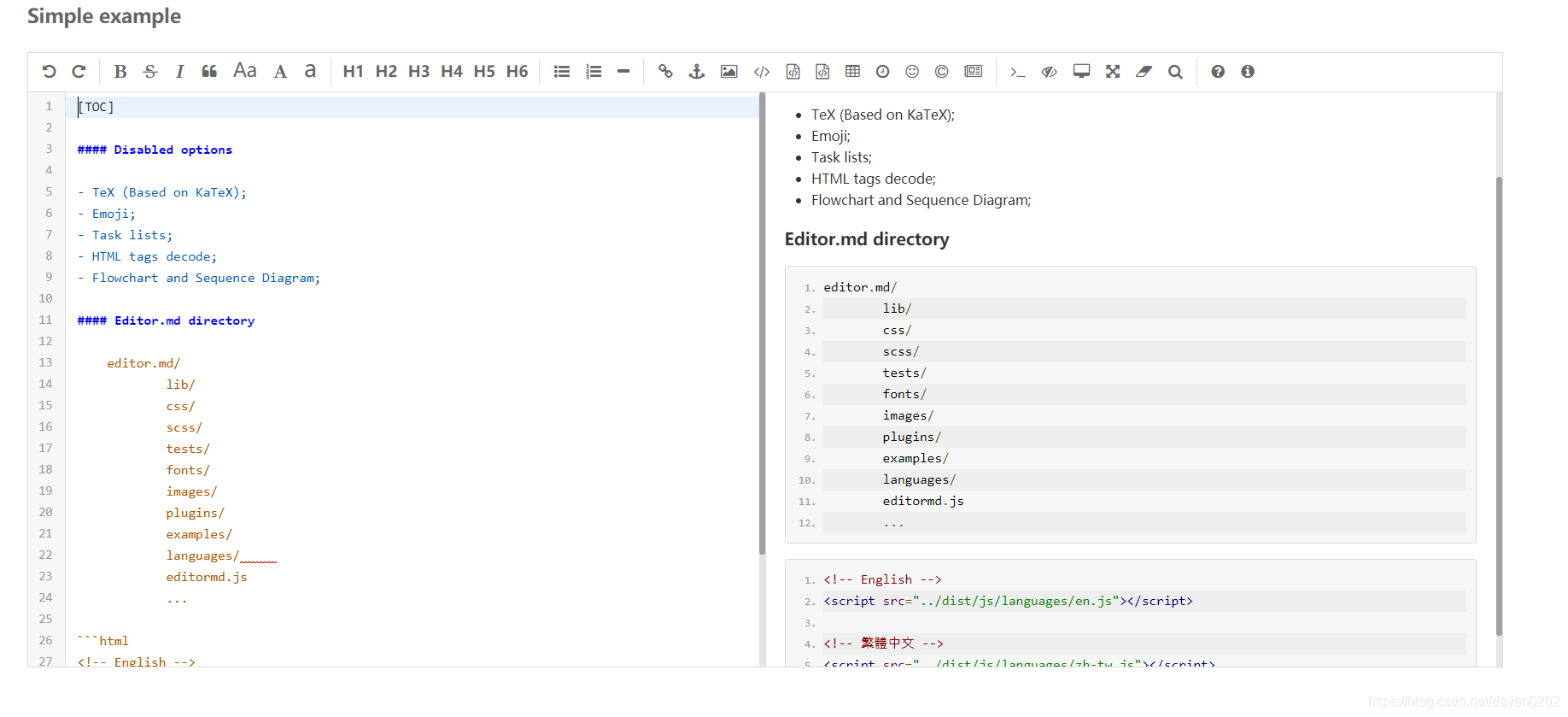Insert H1 heading

point(353,72)
